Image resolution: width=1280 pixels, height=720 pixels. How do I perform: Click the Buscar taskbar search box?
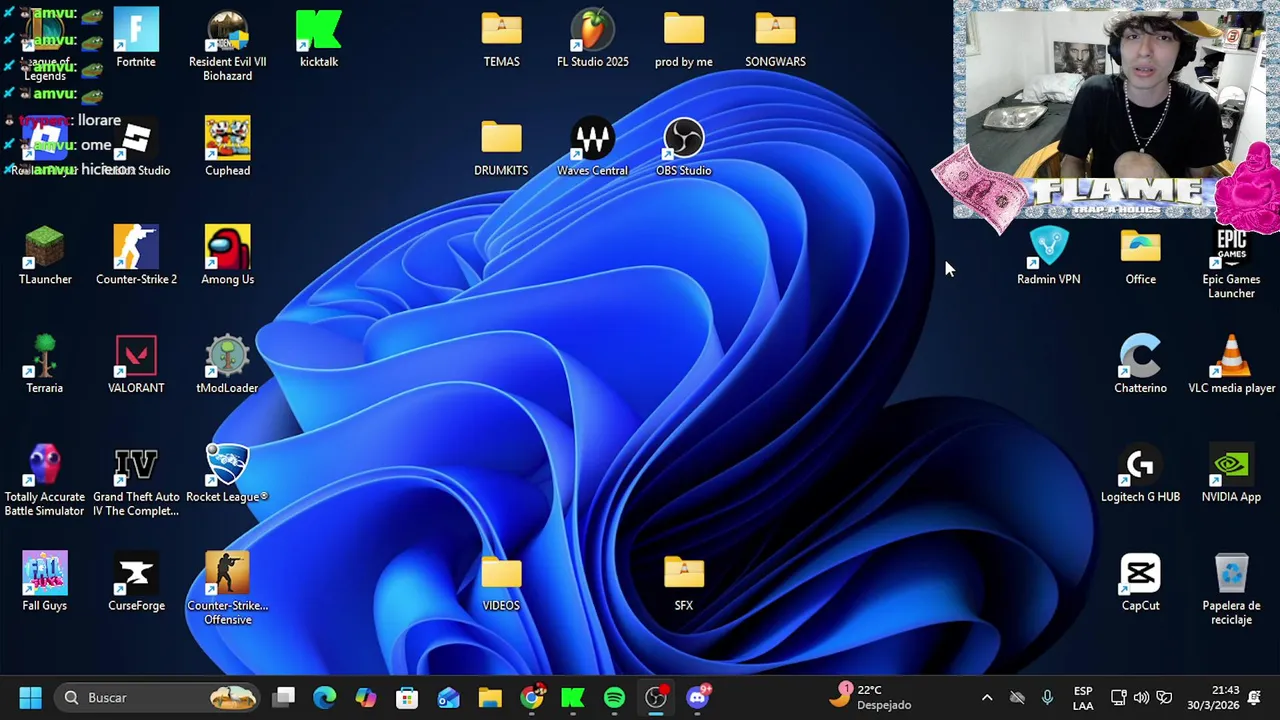tap(157, 697)
